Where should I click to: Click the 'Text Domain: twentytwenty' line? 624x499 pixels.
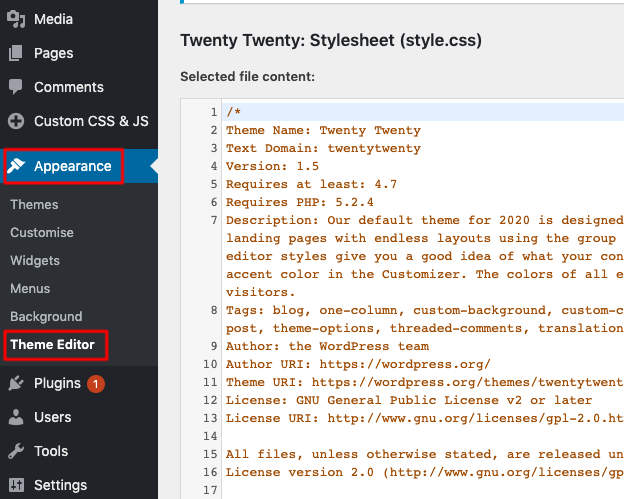[x=323, y=148]
